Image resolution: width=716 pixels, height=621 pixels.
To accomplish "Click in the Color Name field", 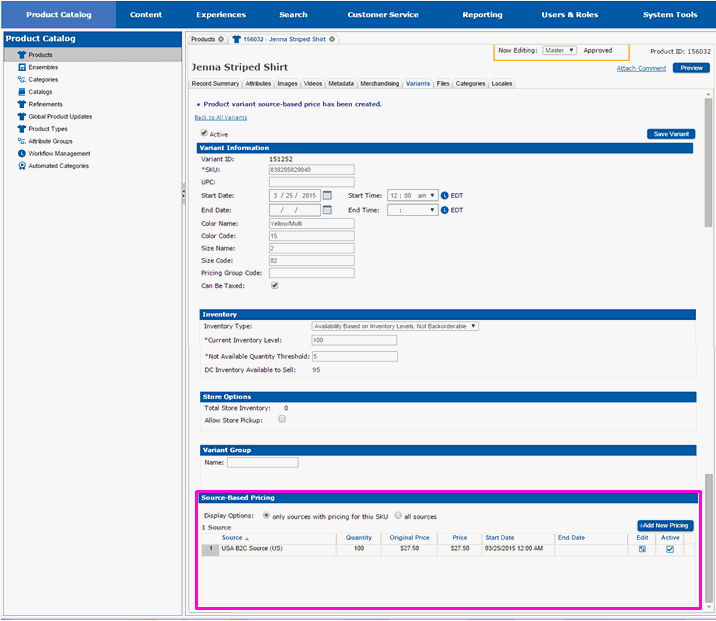I will coord(311,223).
